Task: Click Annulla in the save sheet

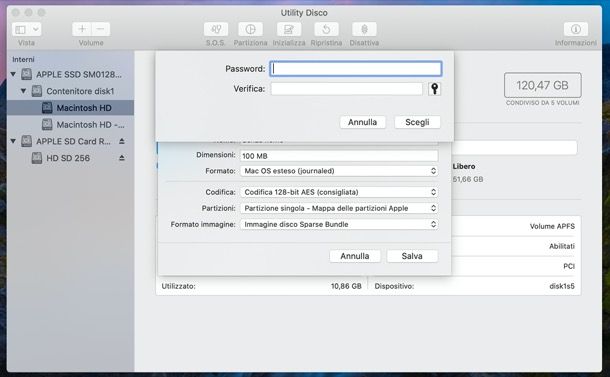Action: click(x=355, y=256)
